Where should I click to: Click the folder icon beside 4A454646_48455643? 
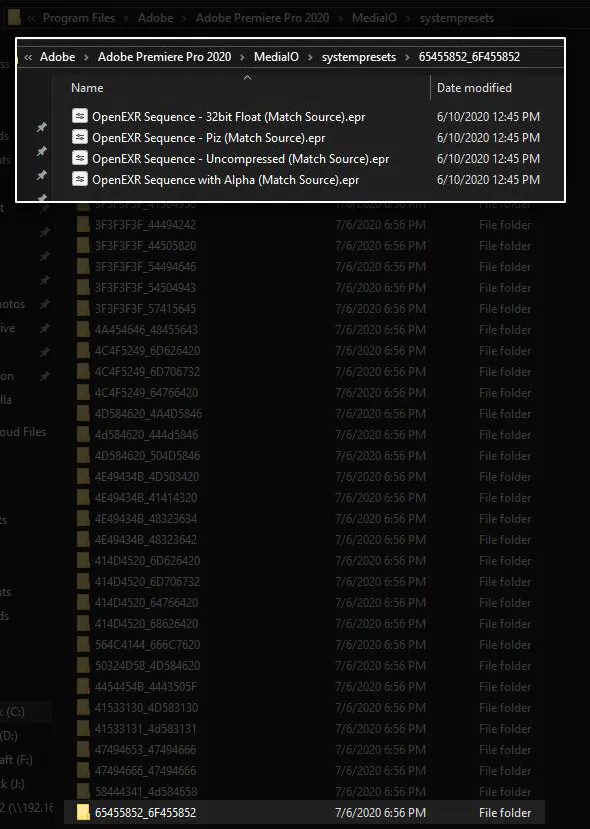click(x=83, y=329)
